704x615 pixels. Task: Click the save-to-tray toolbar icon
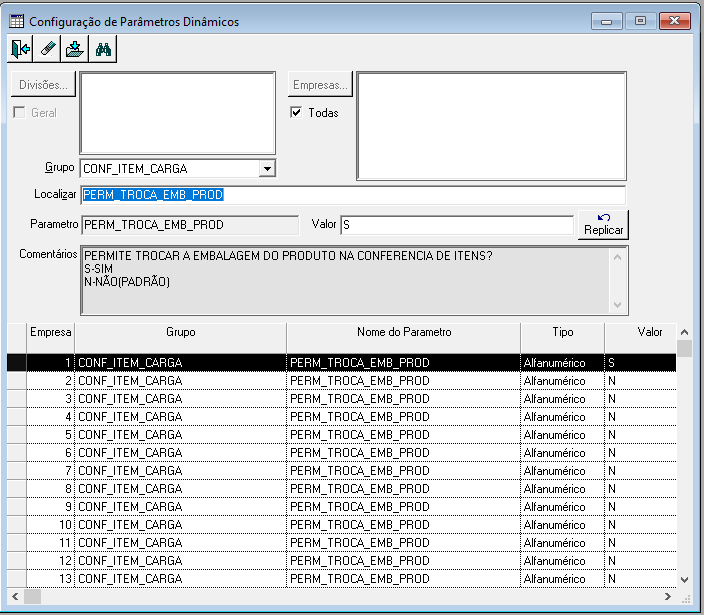coord(75,48)
